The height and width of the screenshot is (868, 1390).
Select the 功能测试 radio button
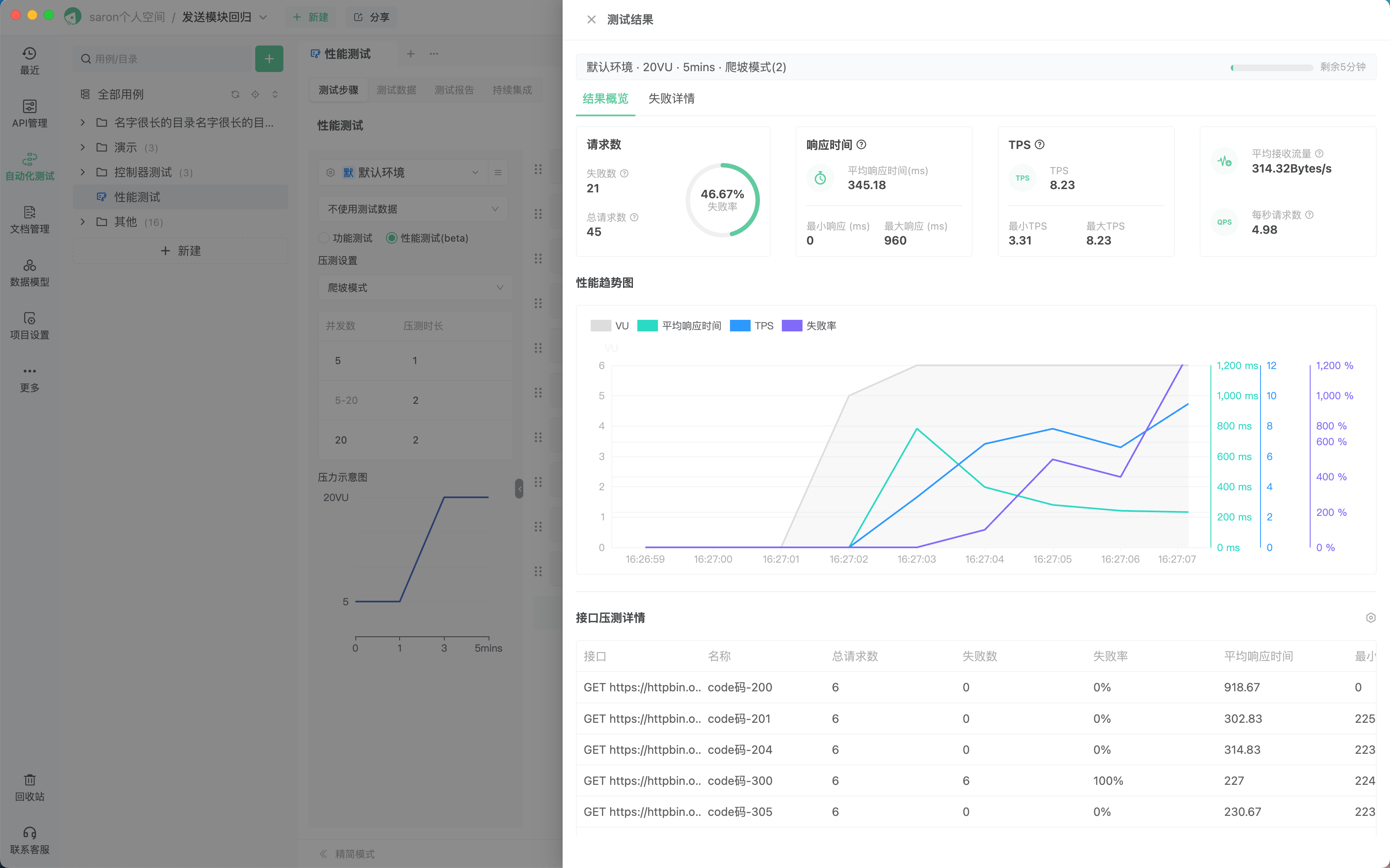(324, 237)
